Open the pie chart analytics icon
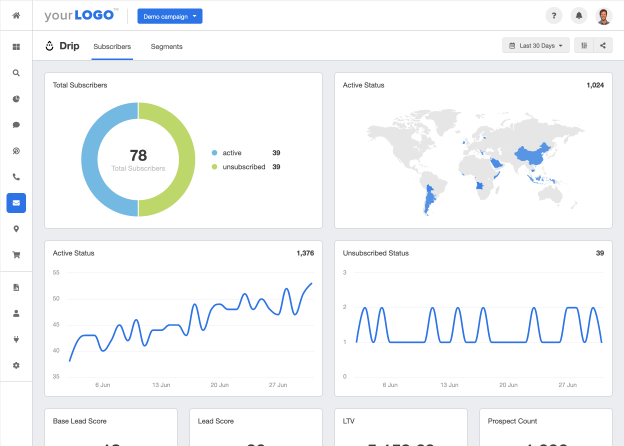 (16, 99)
